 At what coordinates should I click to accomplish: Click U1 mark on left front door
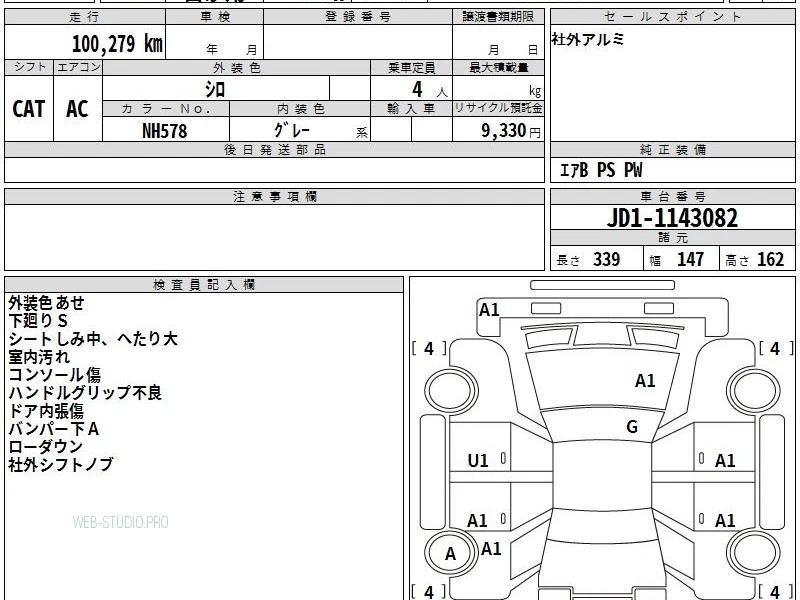point(478,461)
